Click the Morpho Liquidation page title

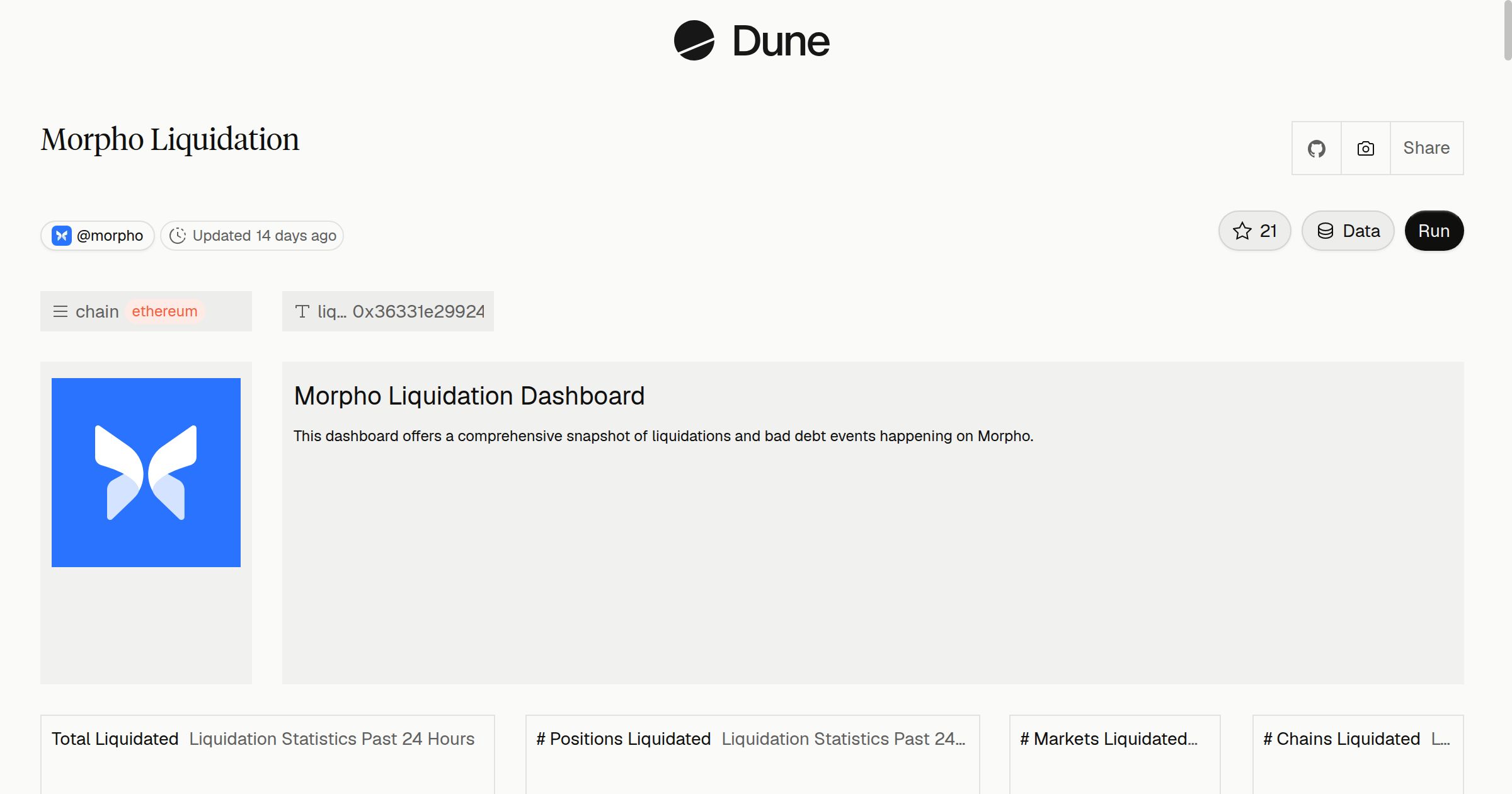170,139
